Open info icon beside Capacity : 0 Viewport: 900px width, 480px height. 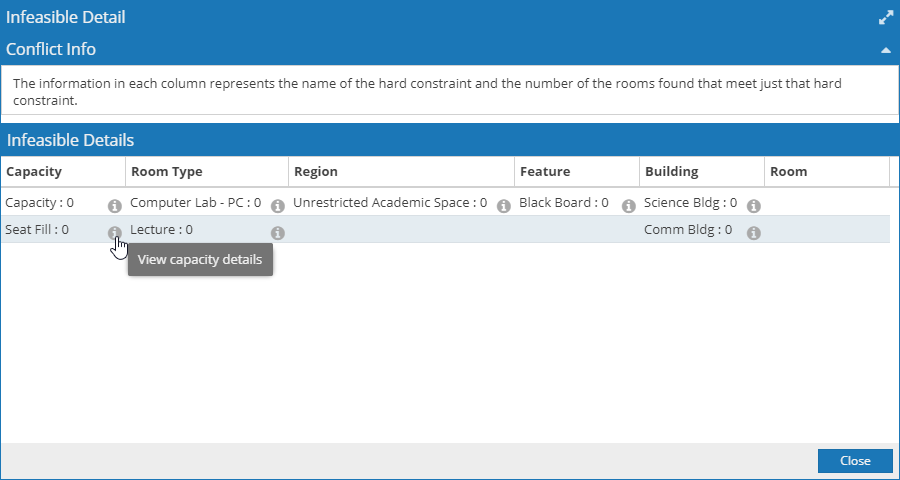point(115,206)
